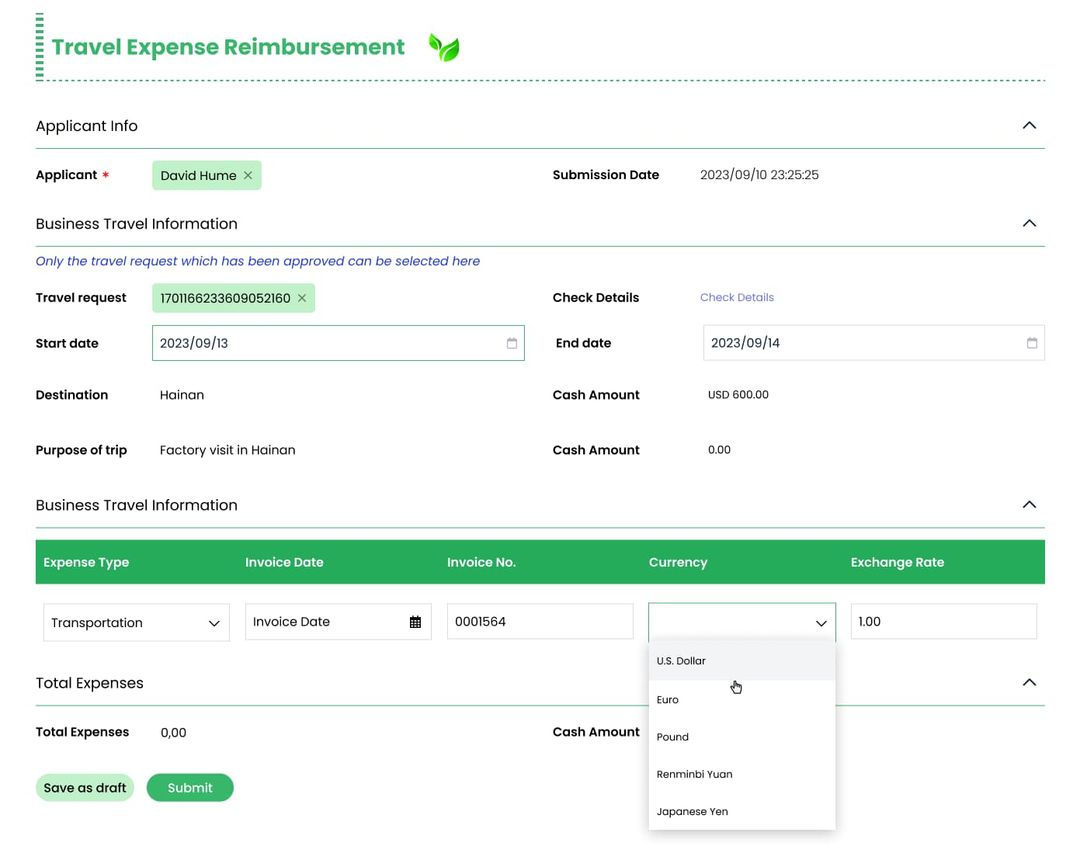
Task: Collapse the Applicant Info section
Action: (x=1029, y=125)
